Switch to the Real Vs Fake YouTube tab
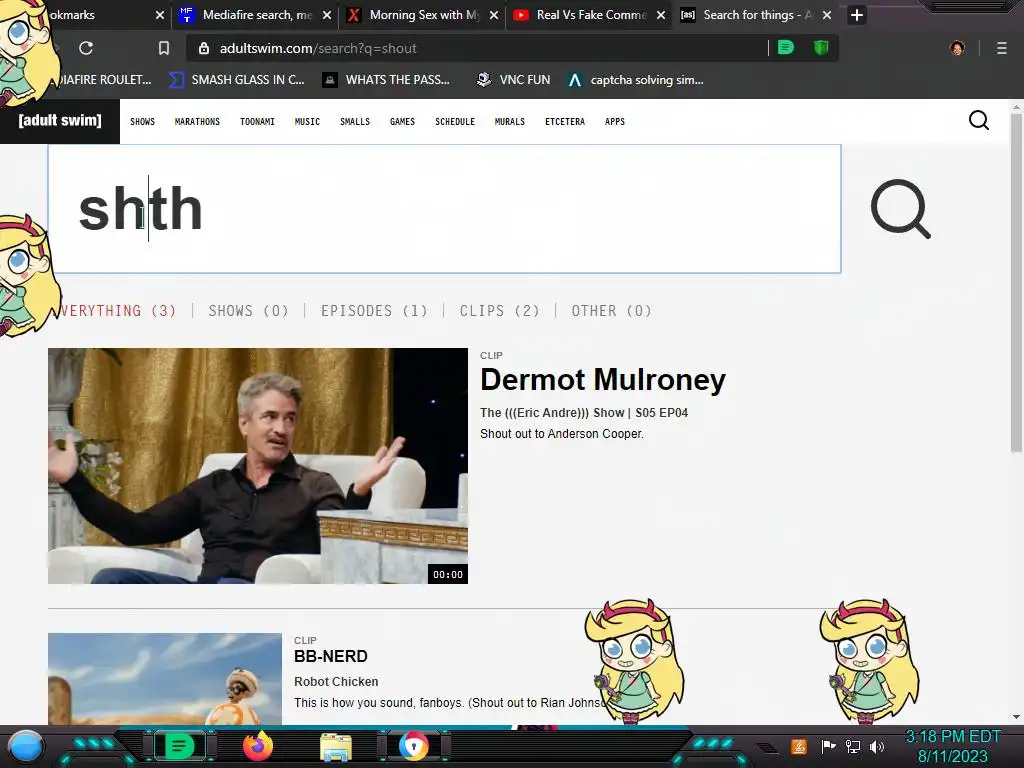The image size is (1024, 768). pyautogui.click(x=589, y=15)
